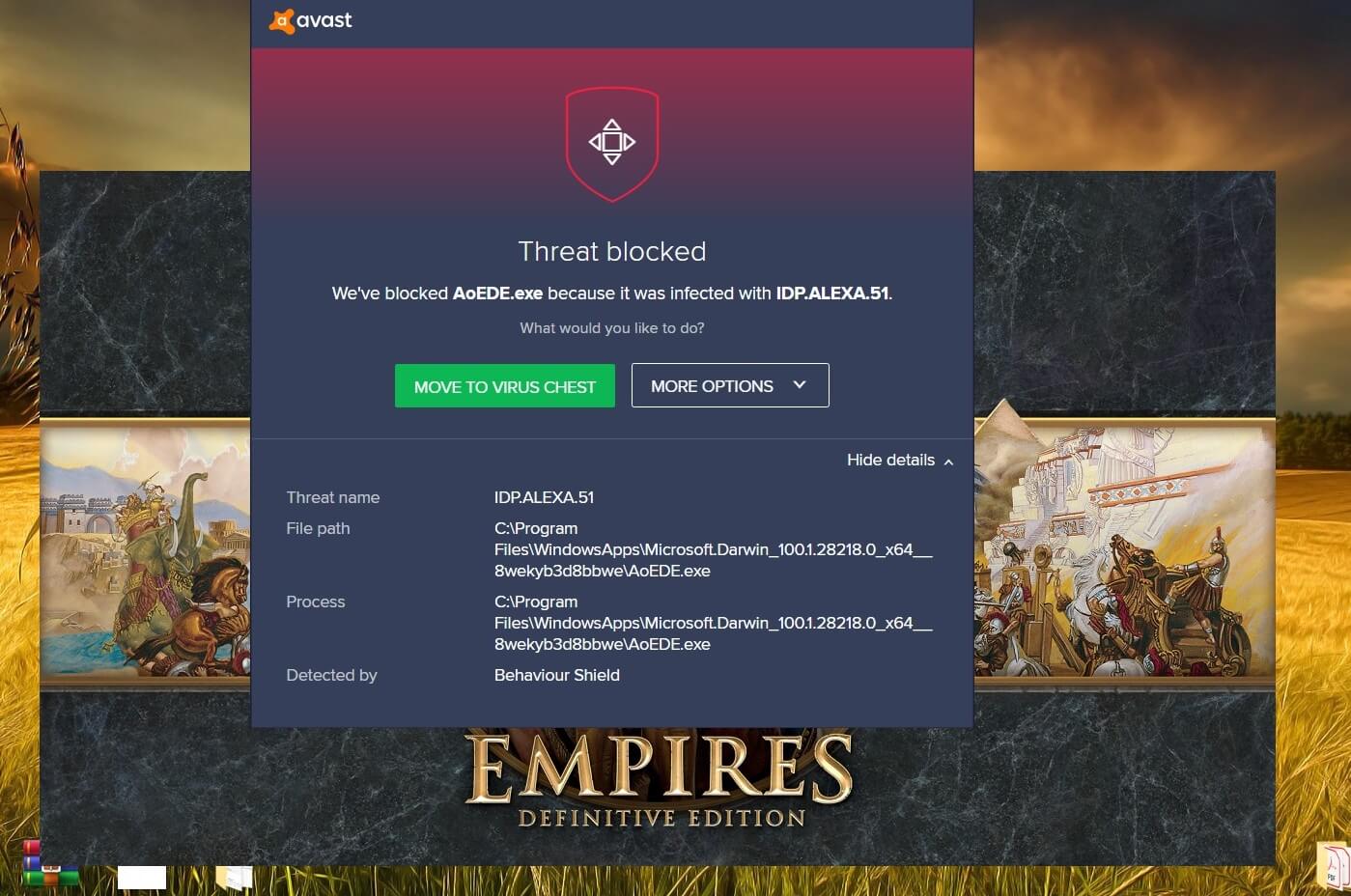Open the WinRAR archive desktop icon
Screen dimensions: 1351x896
(50, 864)
